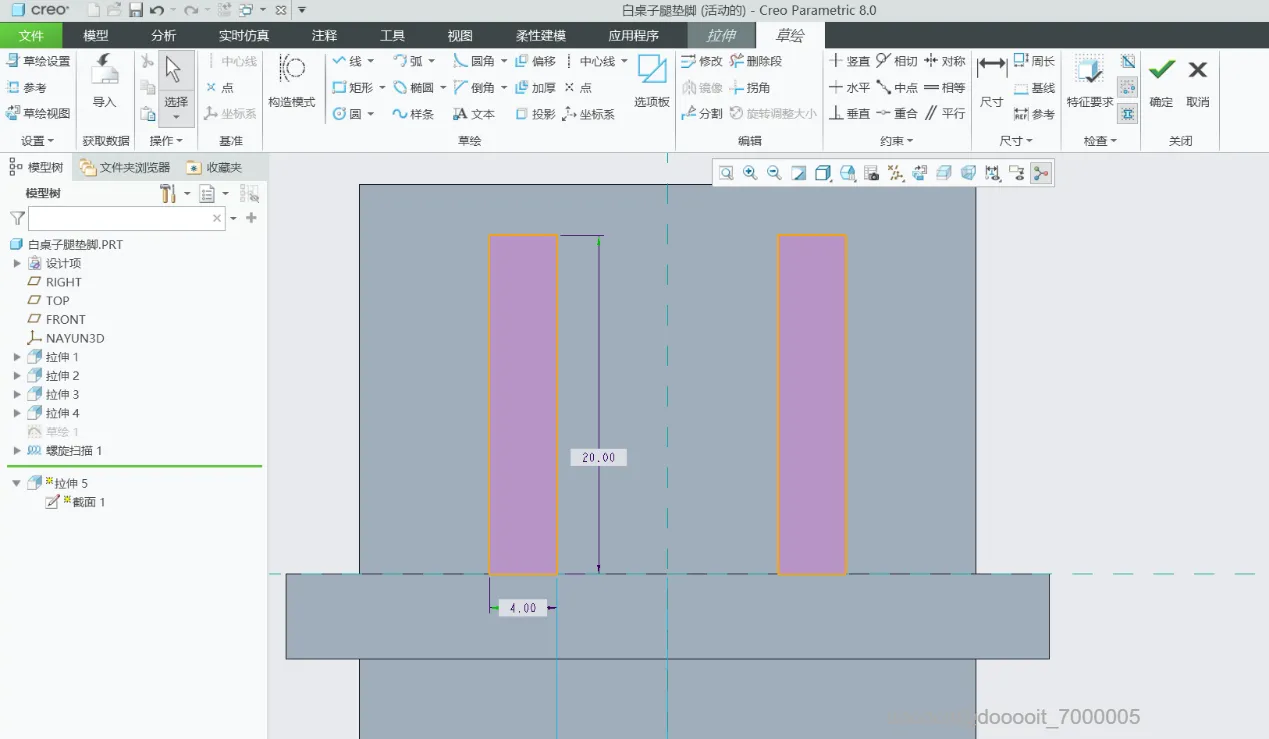Open the 线 line dropdown arrow

point(371,61)
